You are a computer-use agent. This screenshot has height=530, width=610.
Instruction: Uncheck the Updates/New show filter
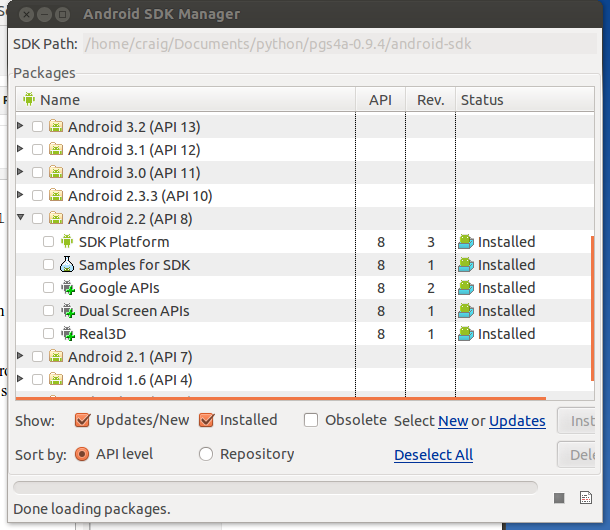click(x=82, y=420)
